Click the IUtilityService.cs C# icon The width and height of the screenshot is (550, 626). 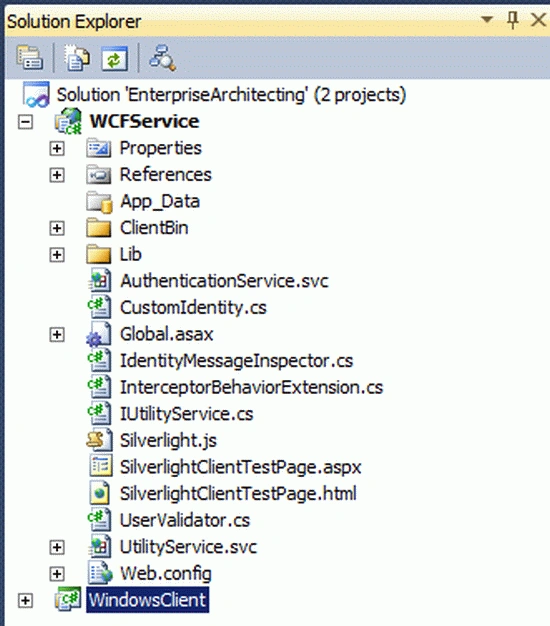coord(99,413)
